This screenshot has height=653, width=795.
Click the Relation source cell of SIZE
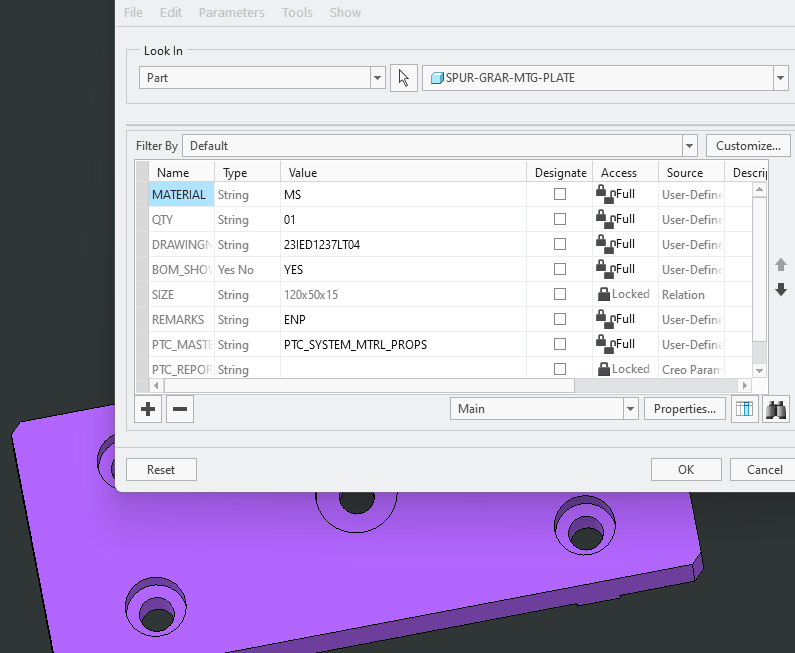click(x=692, y=295)
